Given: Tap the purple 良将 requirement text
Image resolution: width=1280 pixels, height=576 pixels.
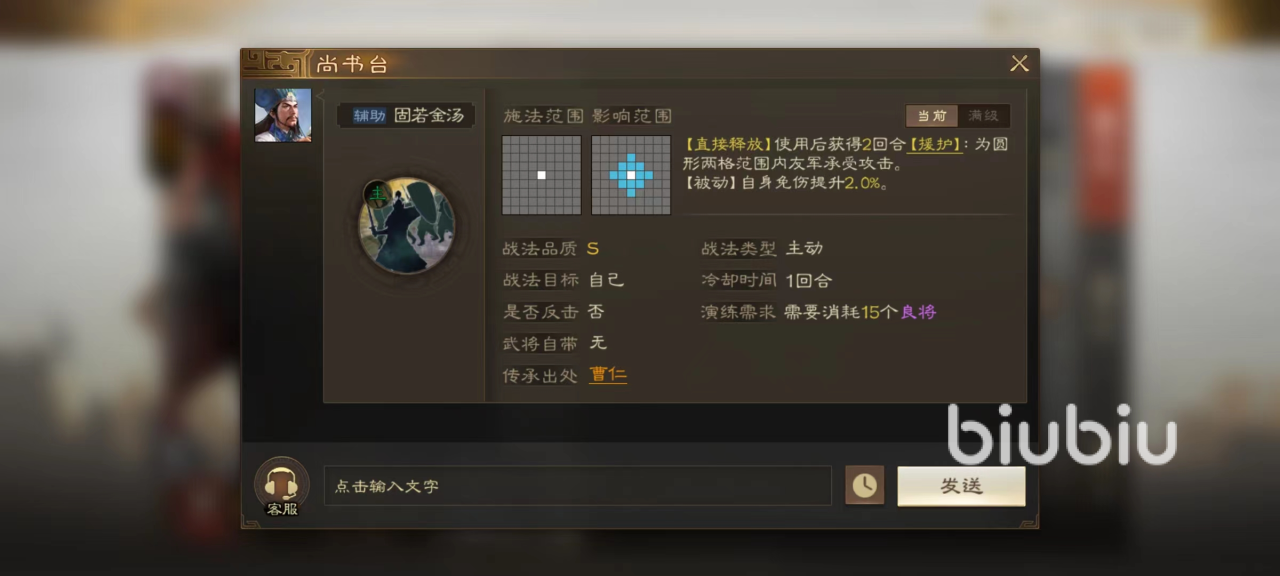Looking at the screenshot, I should 918,312.
